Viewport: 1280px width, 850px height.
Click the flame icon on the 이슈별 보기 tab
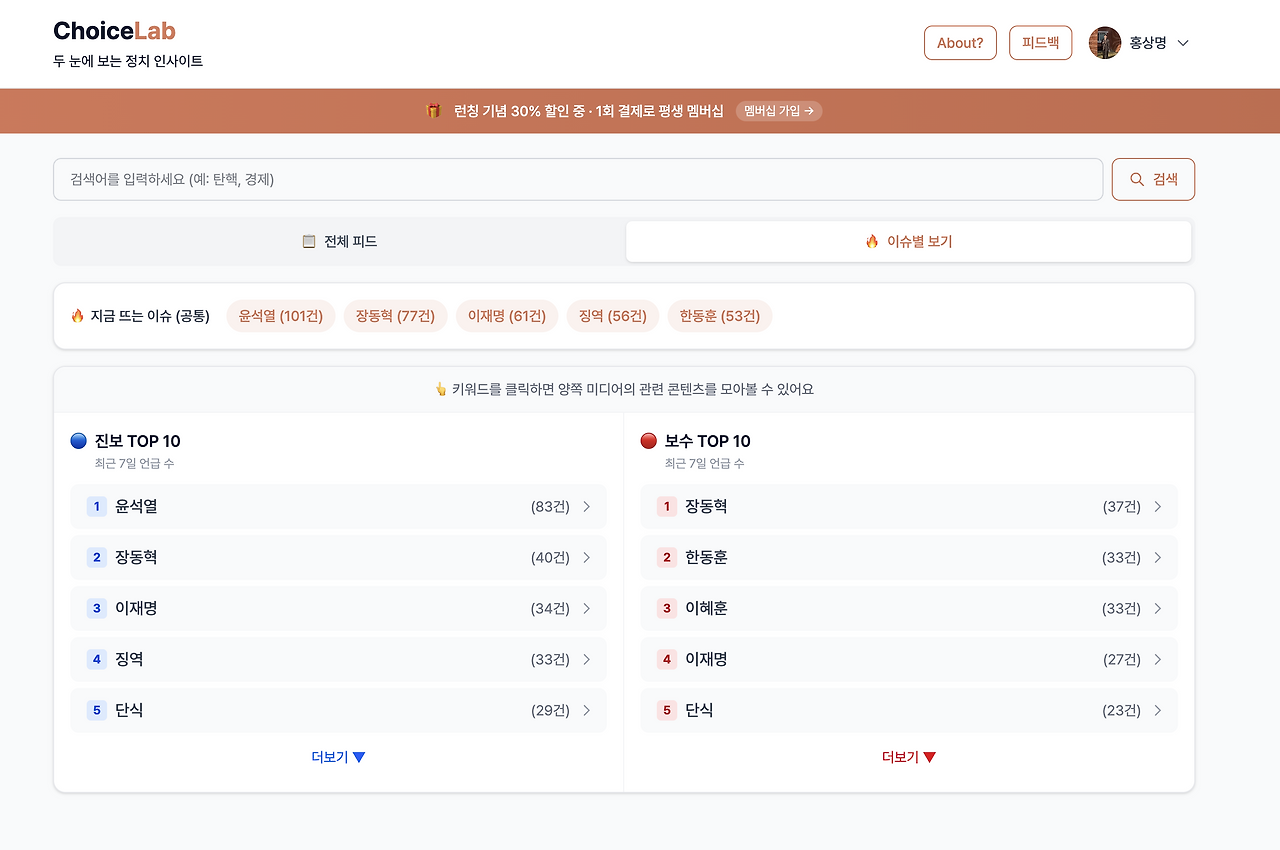click(874, 240)
